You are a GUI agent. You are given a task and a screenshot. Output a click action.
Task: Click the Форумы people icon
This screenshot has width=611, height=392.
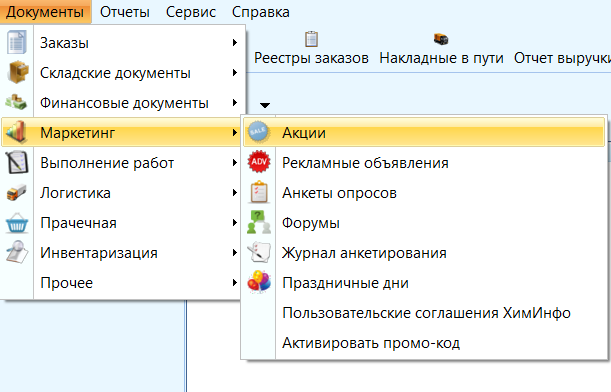pos(259,222)
